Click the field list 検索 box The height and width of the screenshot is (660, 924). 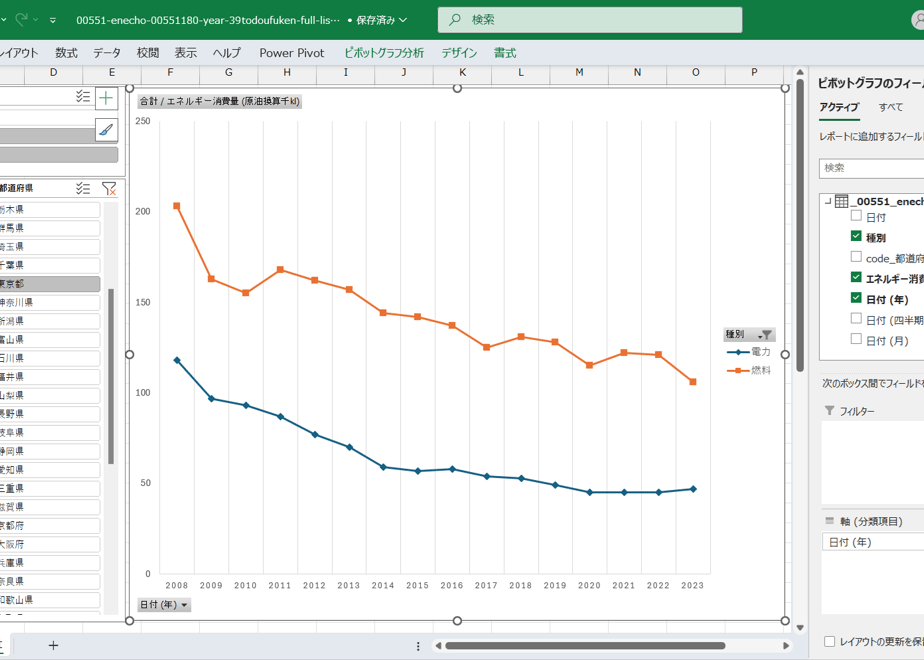pos(872,168)
